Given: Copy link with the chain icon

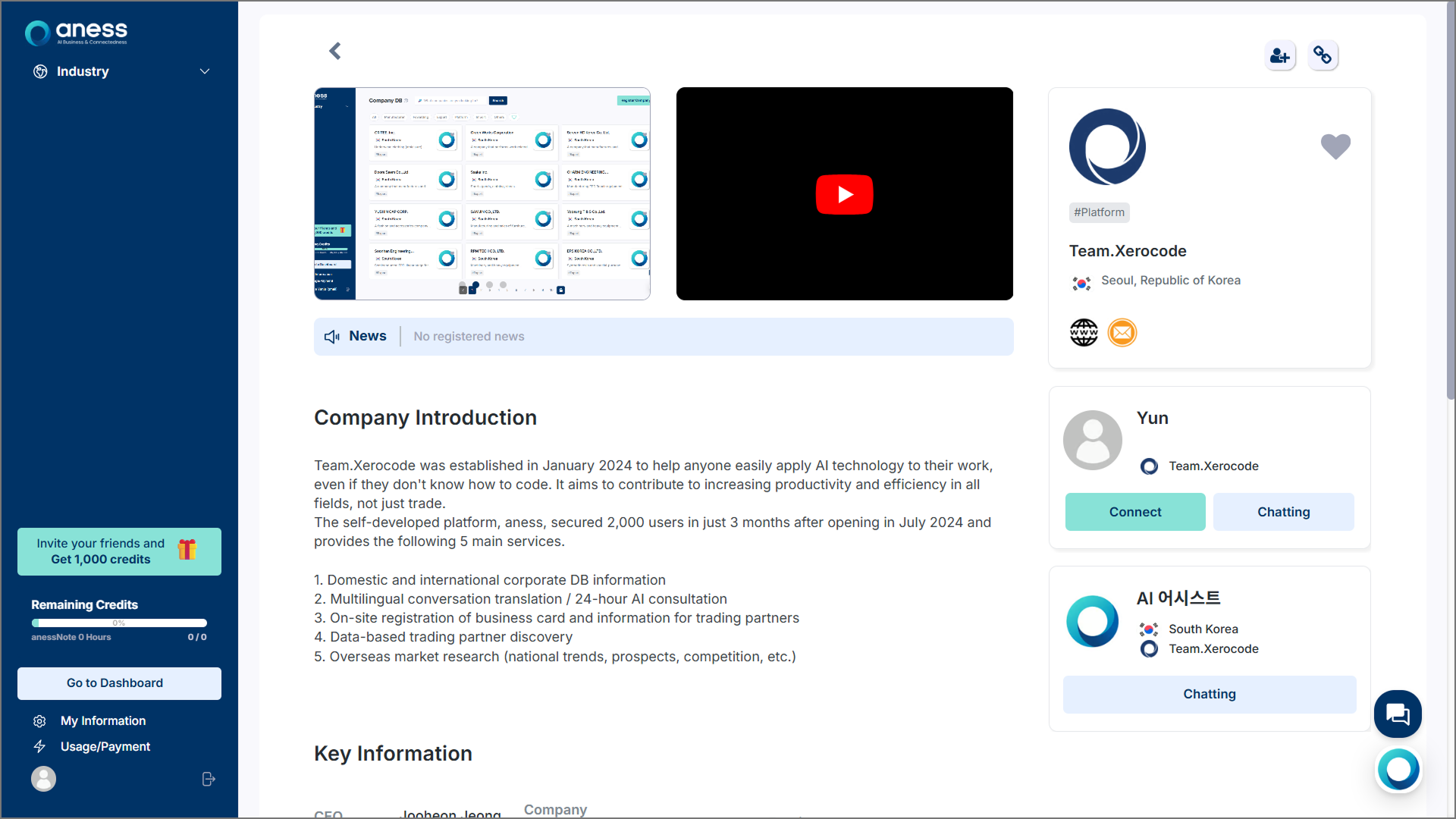Looking at the screenshot, I should click(x=1323, y=55).
